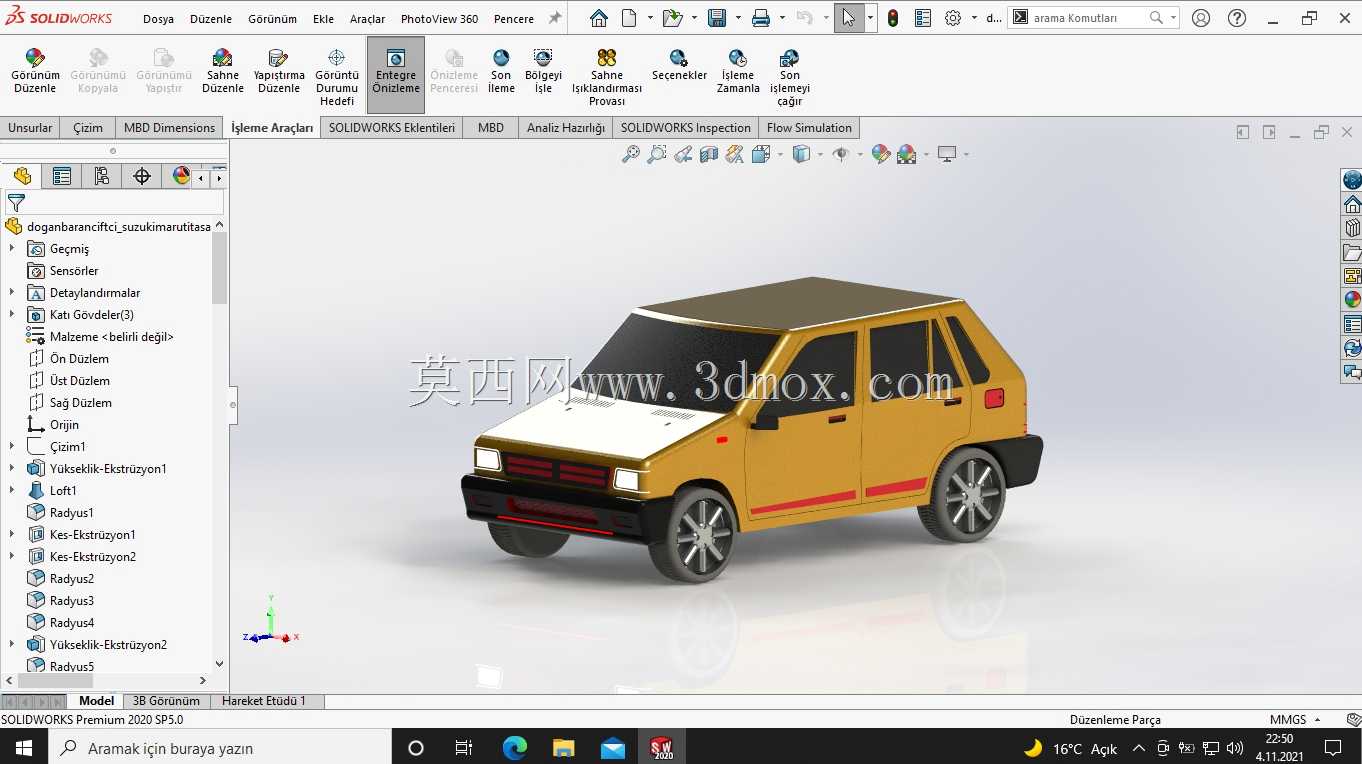Click Home icon in title toolbar
Viewport: 1362px width, 764px height.
[598, 18]
